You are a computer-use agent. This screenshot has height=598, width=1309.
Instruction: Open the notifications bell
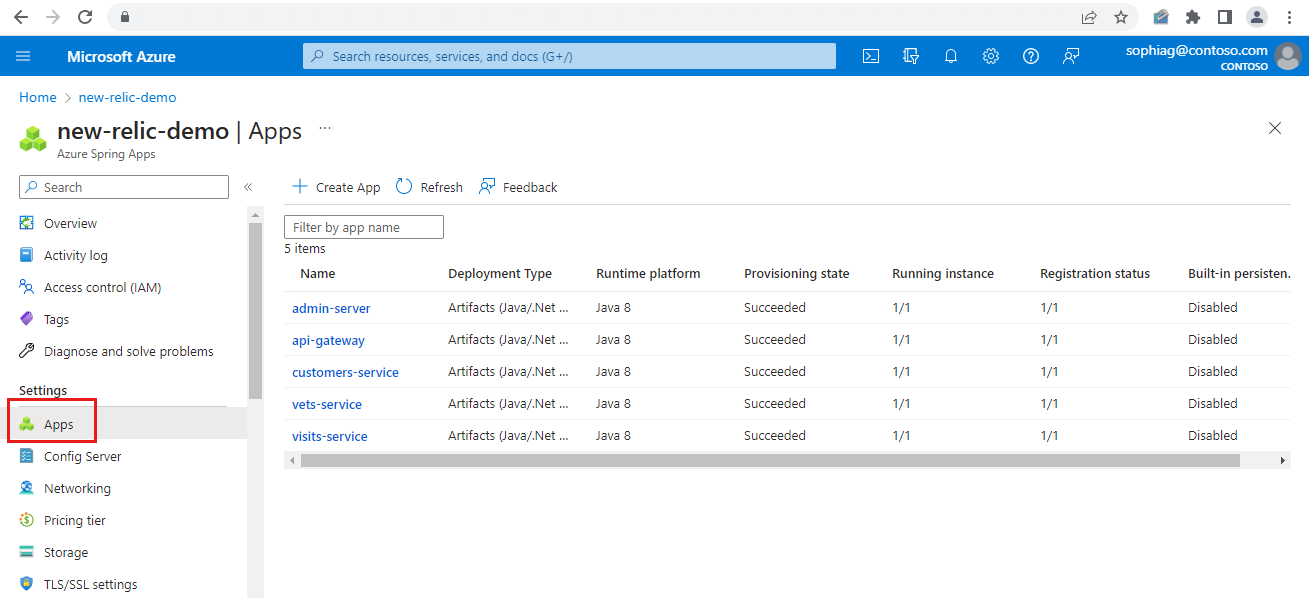tap(951, 56)
